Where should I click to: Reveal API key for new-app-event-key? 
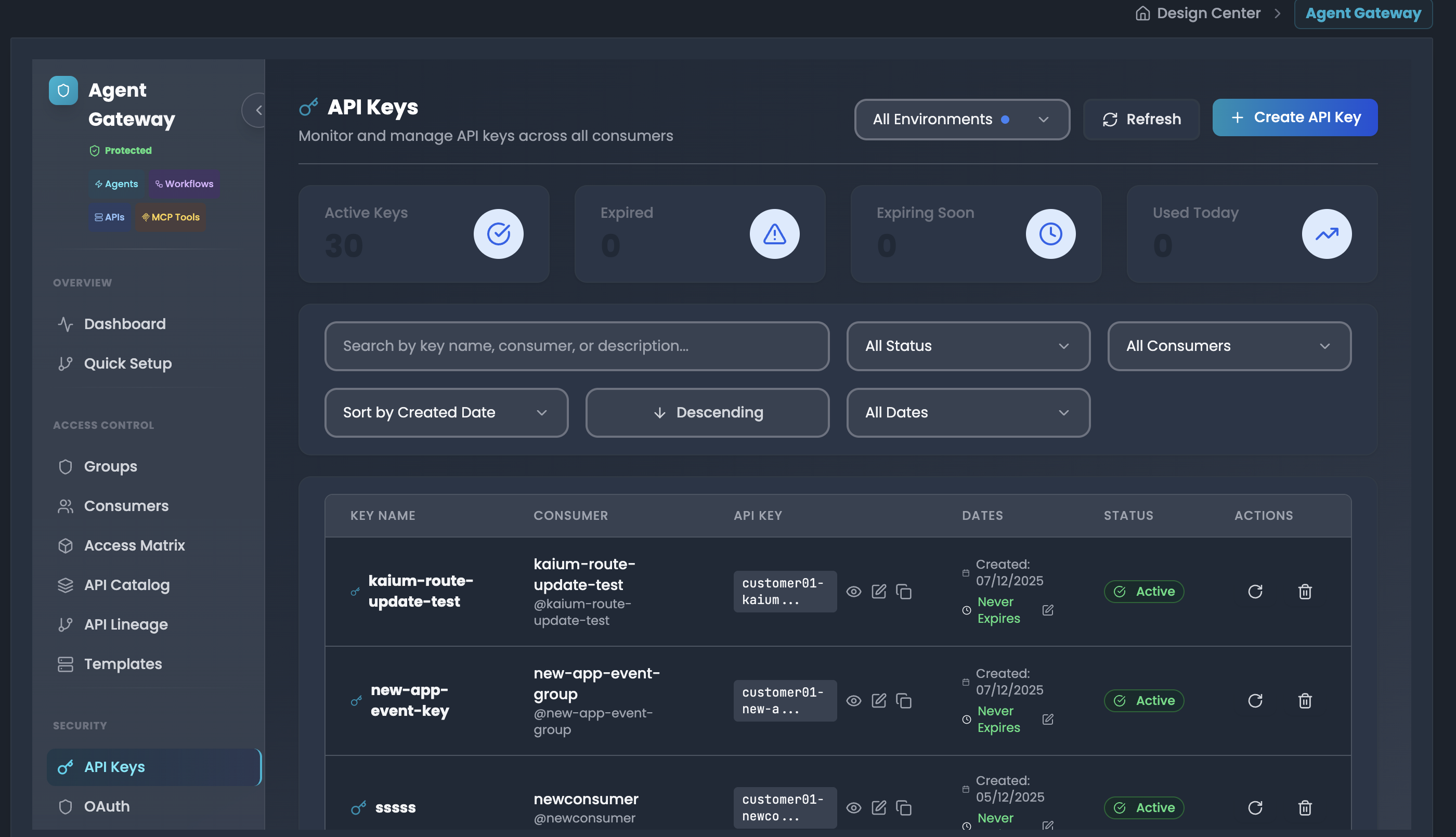pyautogui.click(x=854, y=701)
